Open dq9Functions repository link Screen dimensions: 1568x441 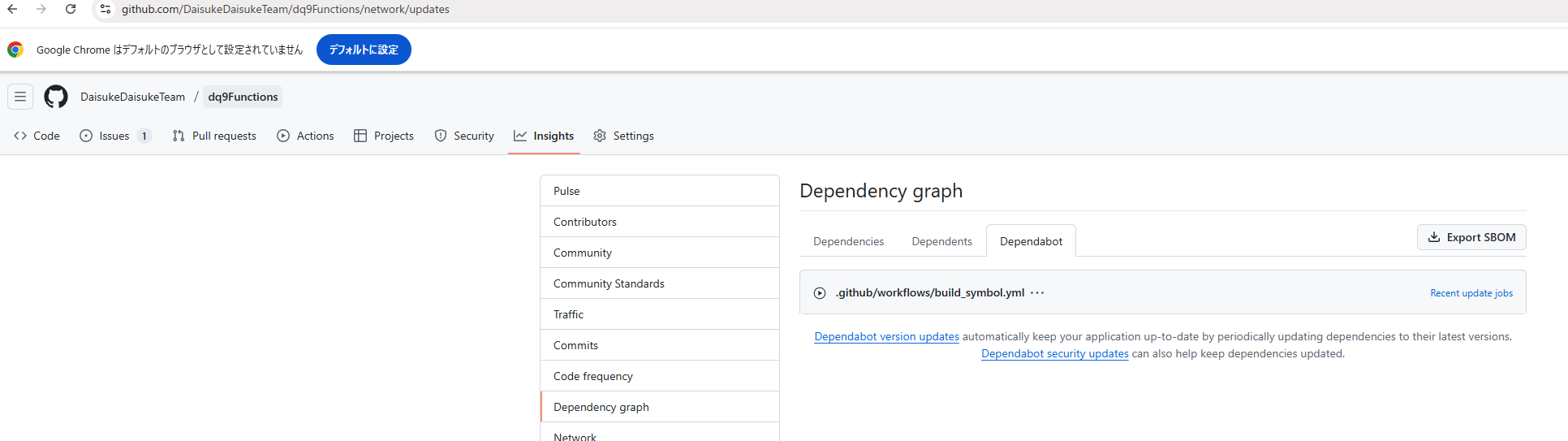tap(243, 97)
